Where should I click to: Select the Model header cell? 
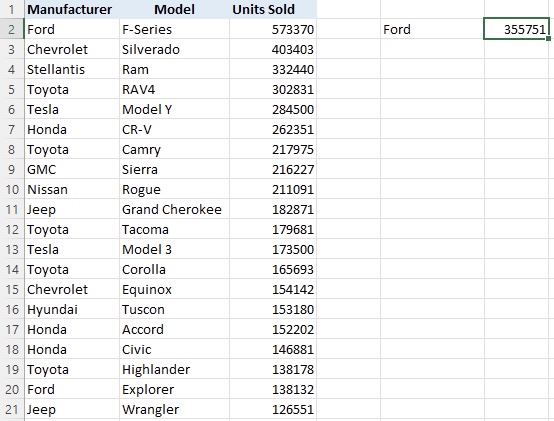pos(175,10)
